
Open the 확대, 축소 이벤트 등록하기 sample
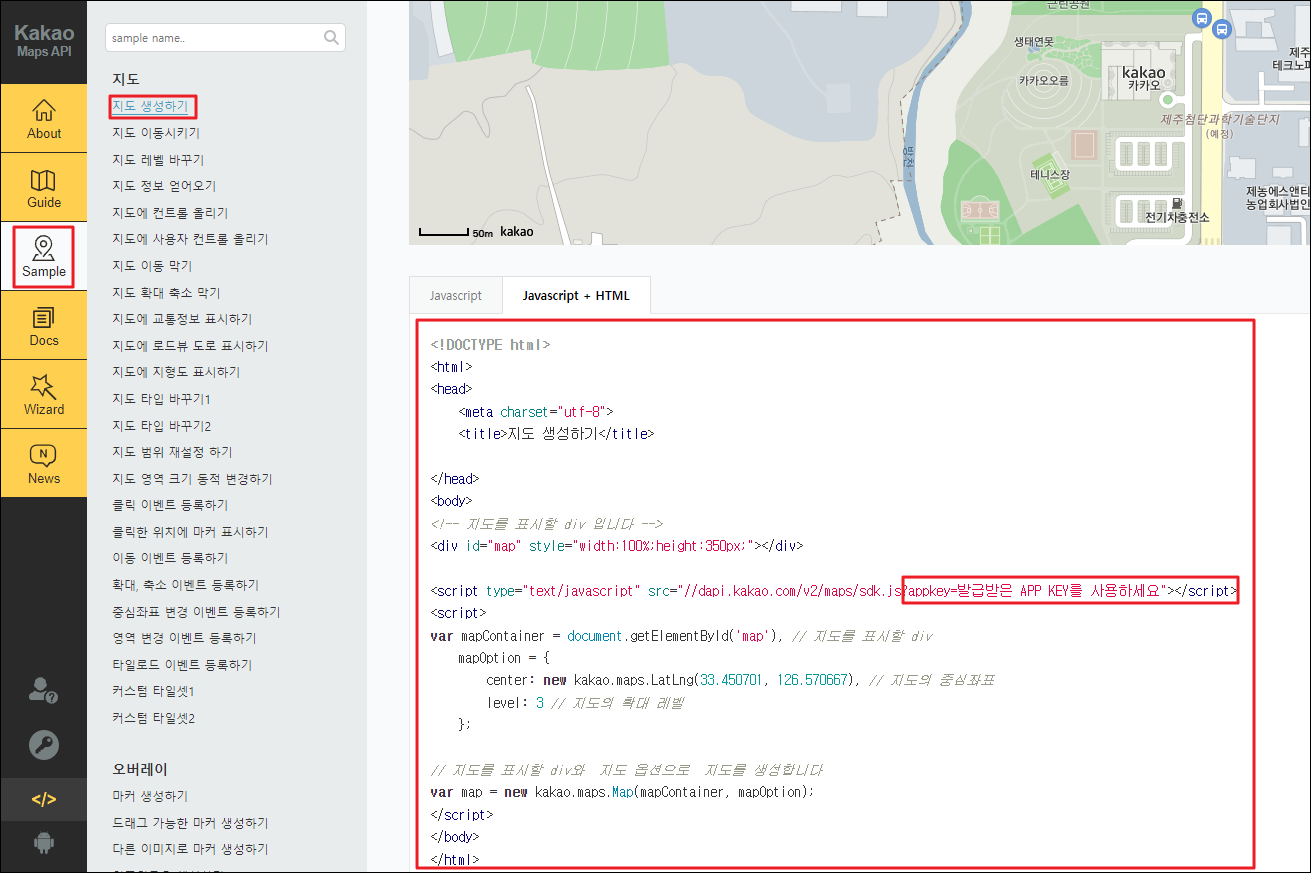[x=186, y=585]
